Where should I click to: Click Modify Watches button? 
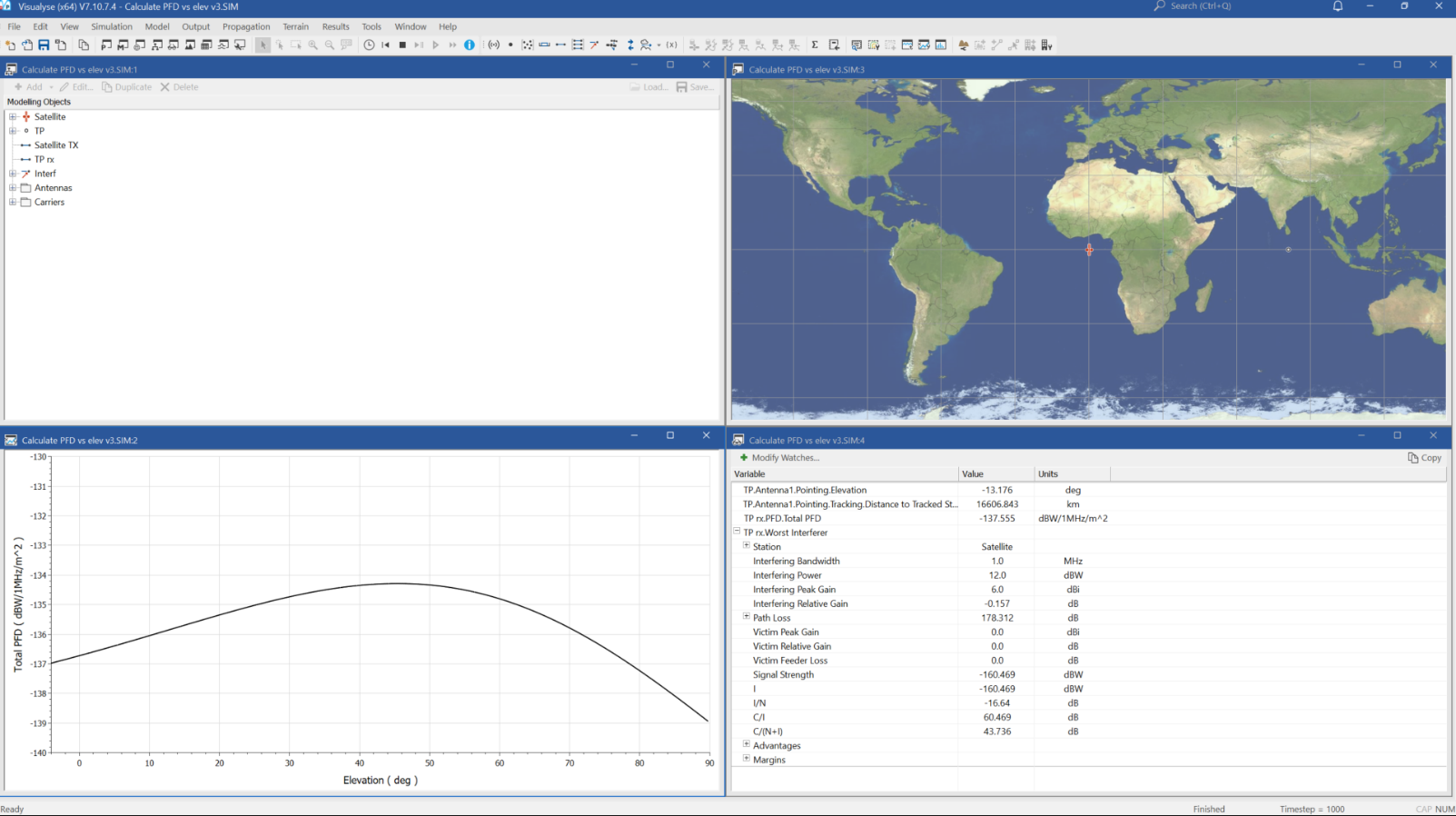[779, 458]
